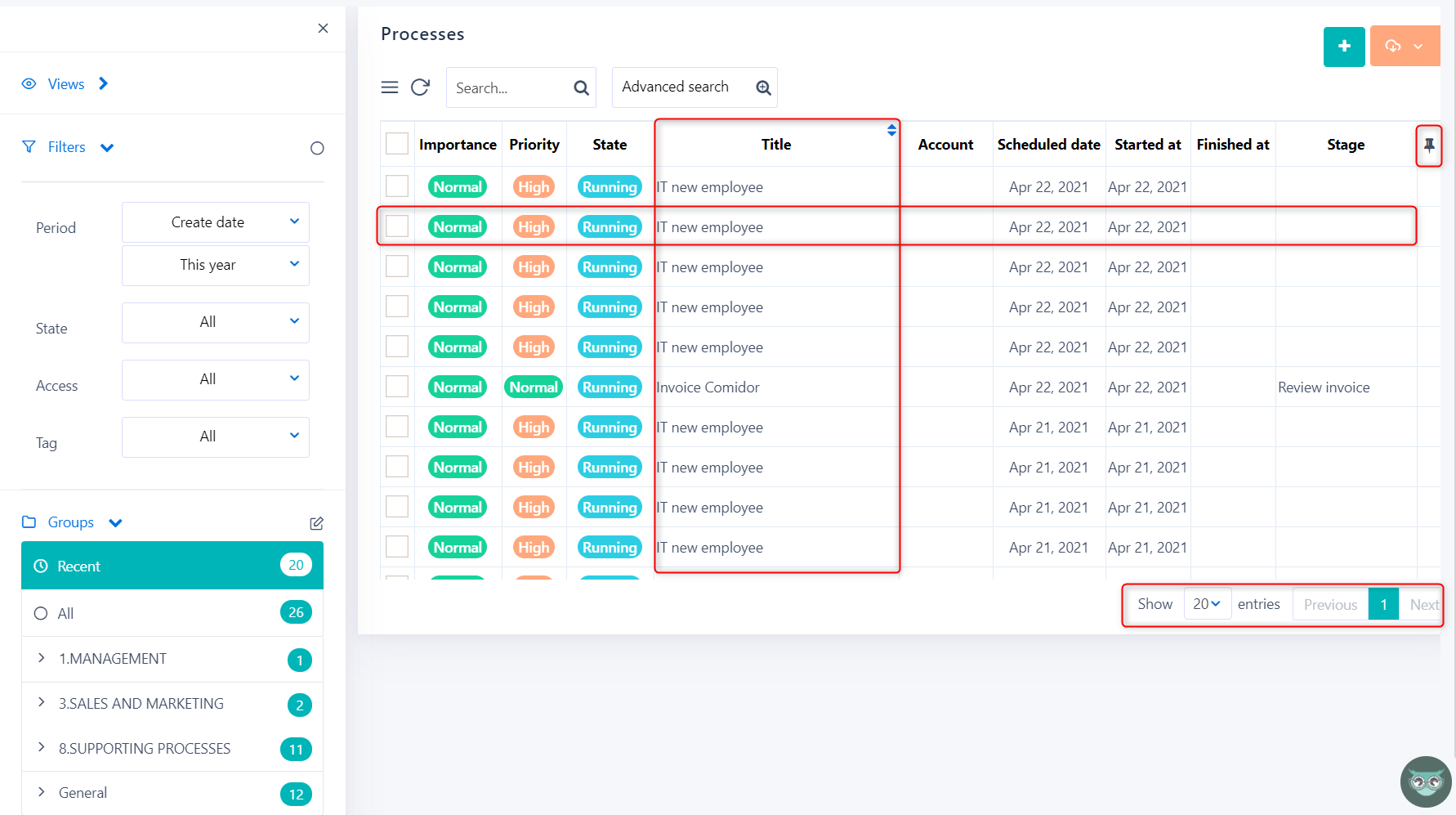Viewport: 1456px width, 815px height.
Task: Open the hamburger menu icon
Action: [390, 87]
